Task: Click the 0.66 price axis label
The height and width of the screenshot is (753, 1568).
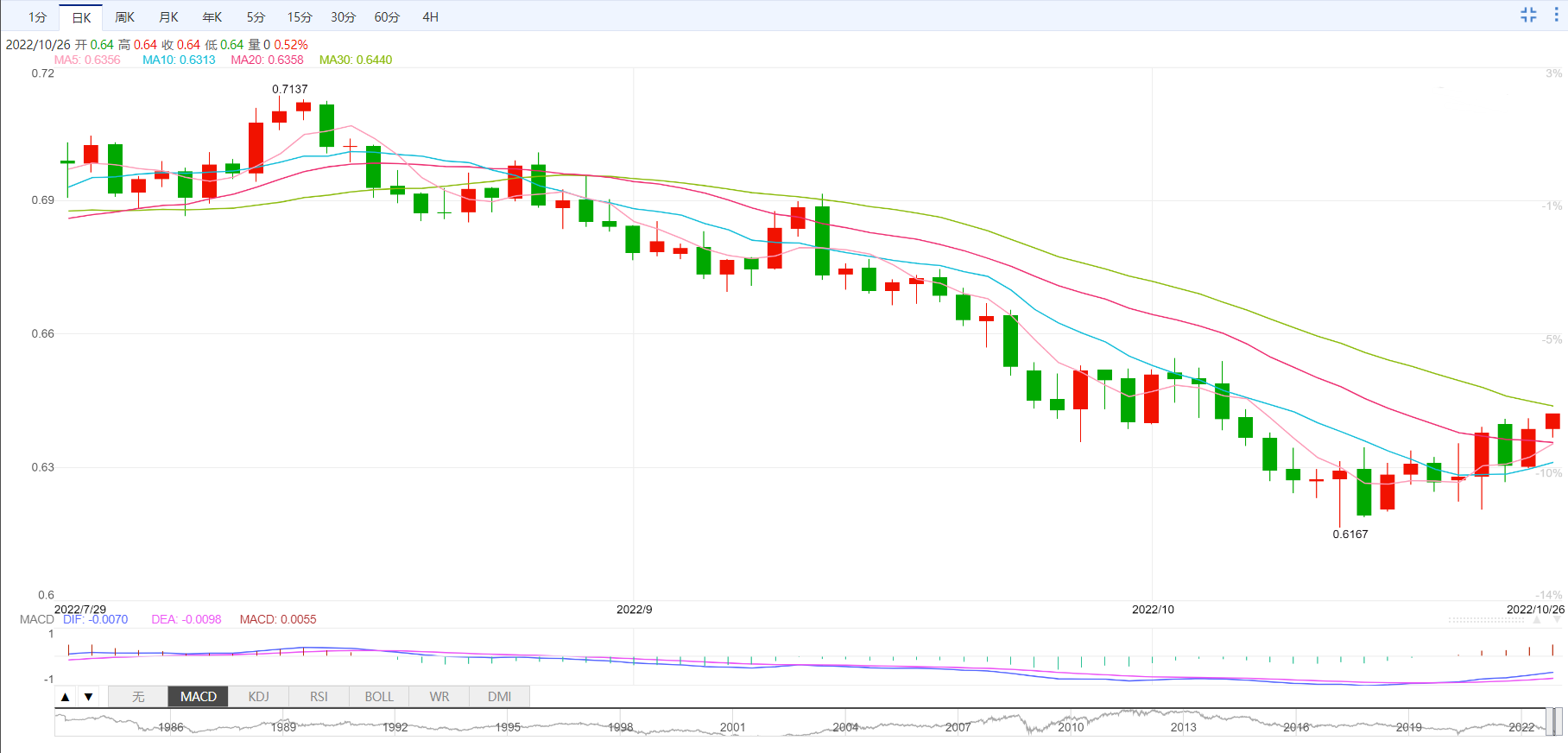Action: tap(43, 333)
